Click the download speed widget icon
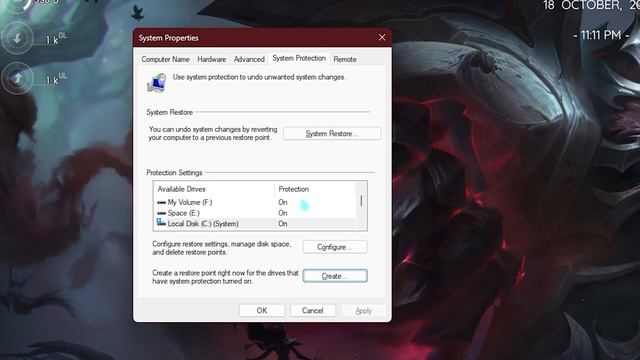 pyautogui.click(x=17, y=39)
